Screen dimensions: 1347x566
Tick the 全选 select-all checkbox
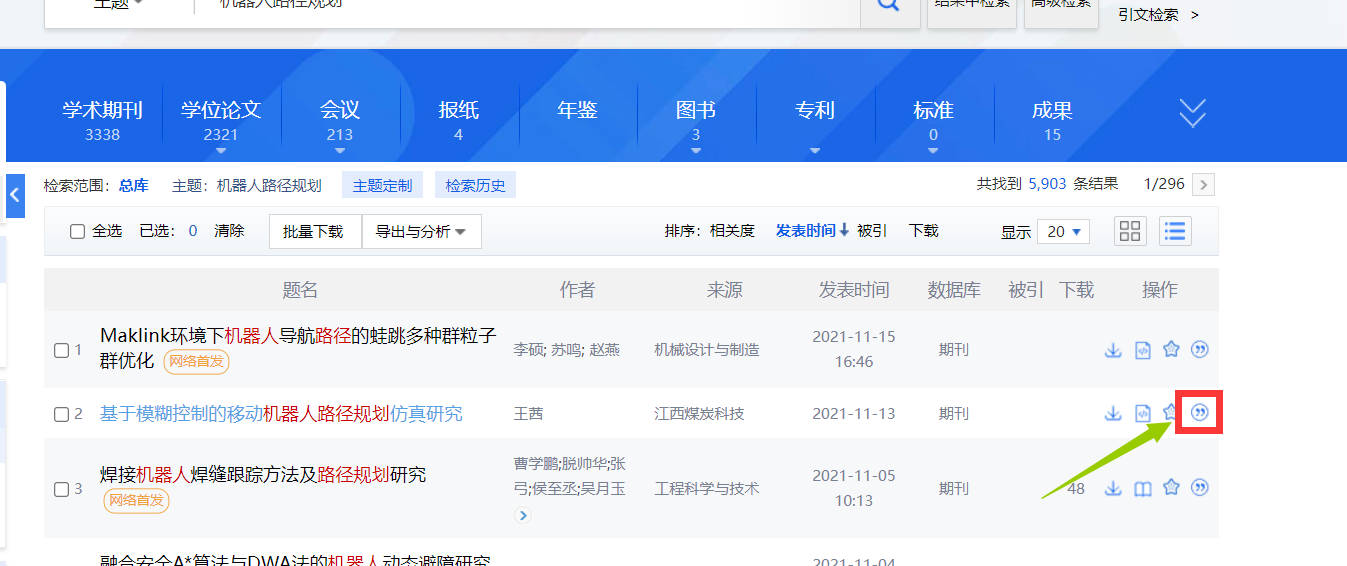point(77,231)
